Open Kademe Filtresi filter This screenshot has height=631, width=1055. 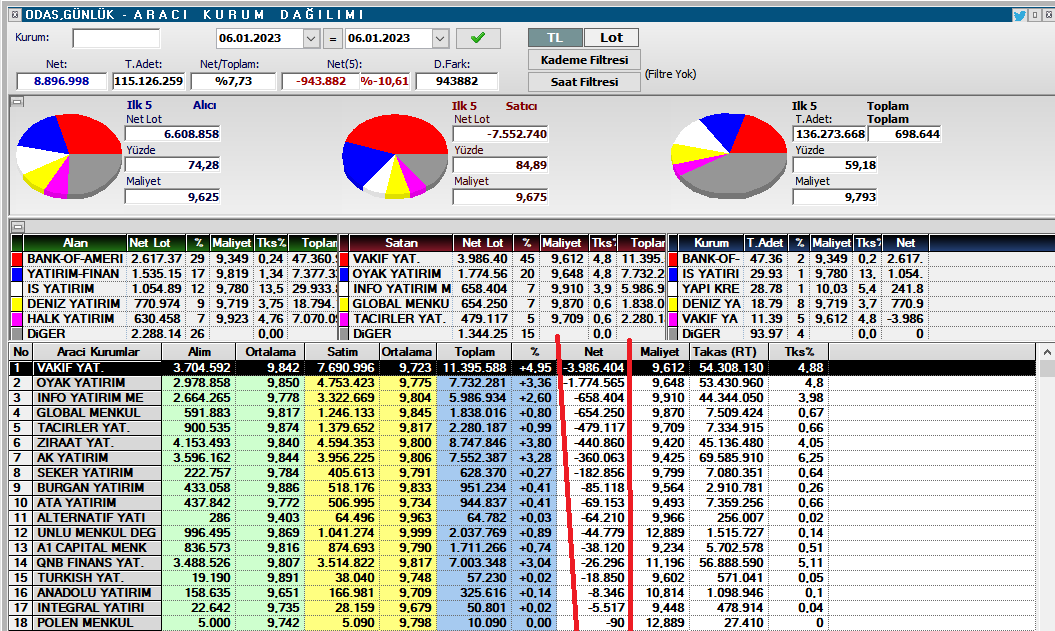click(x=584, y=60)
